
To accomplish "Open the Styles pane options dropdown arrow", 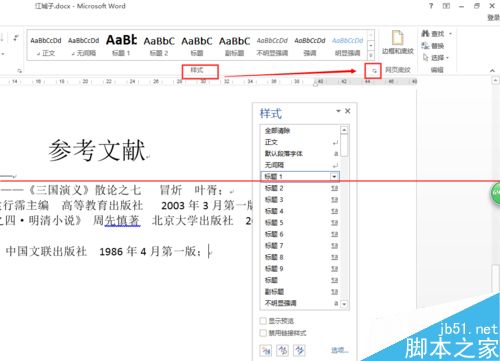I will (338, 111).
